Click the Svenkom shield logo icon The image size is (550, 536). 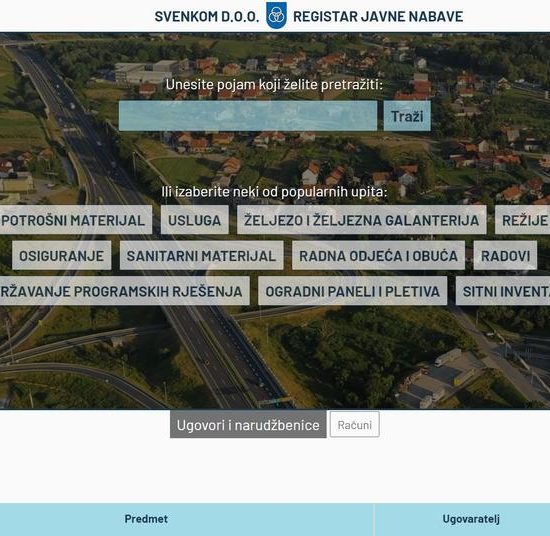pyautogui.click(x=276, y=15)
